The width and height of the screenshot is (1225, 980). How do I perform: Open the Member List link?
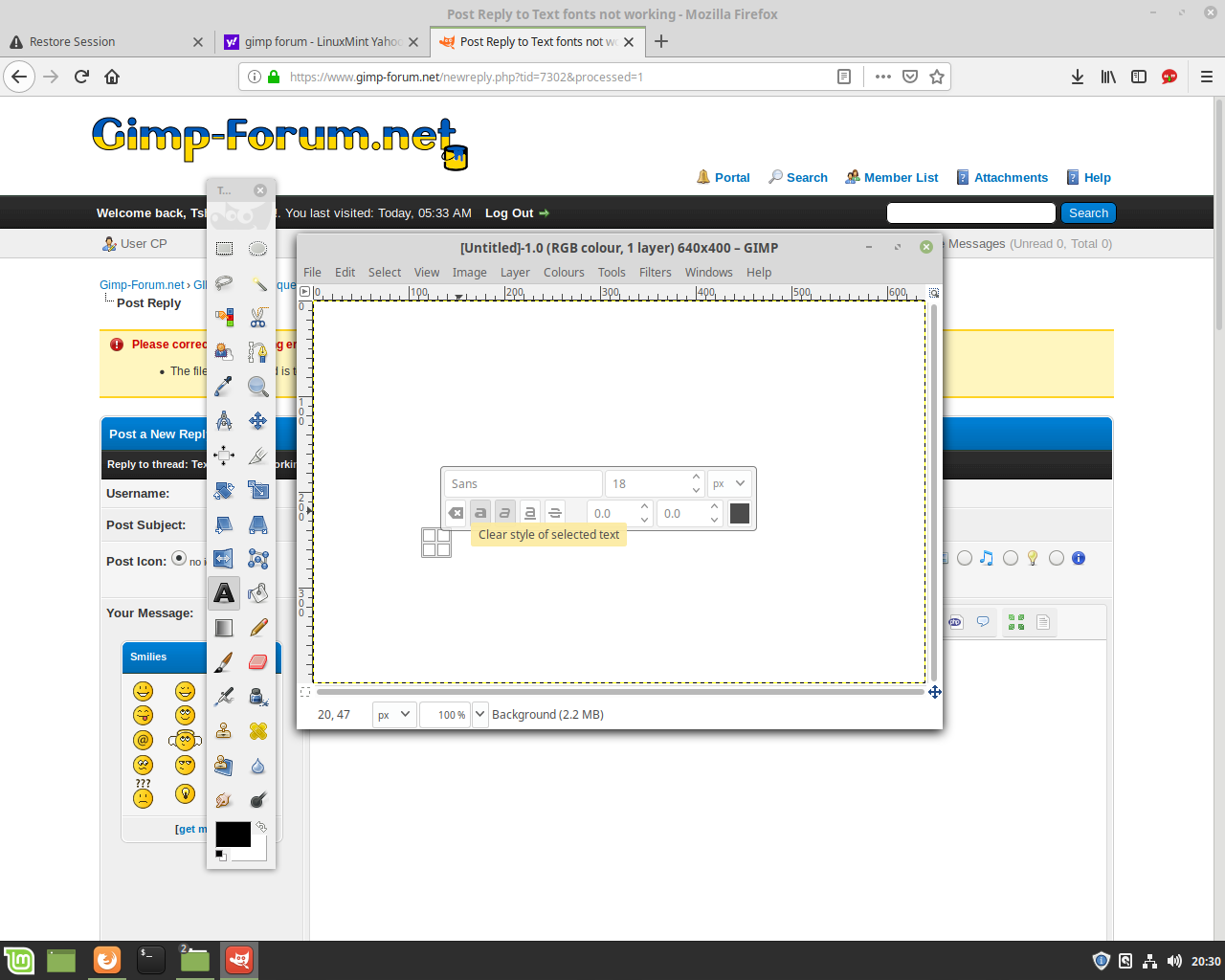[x=901, y=178]
